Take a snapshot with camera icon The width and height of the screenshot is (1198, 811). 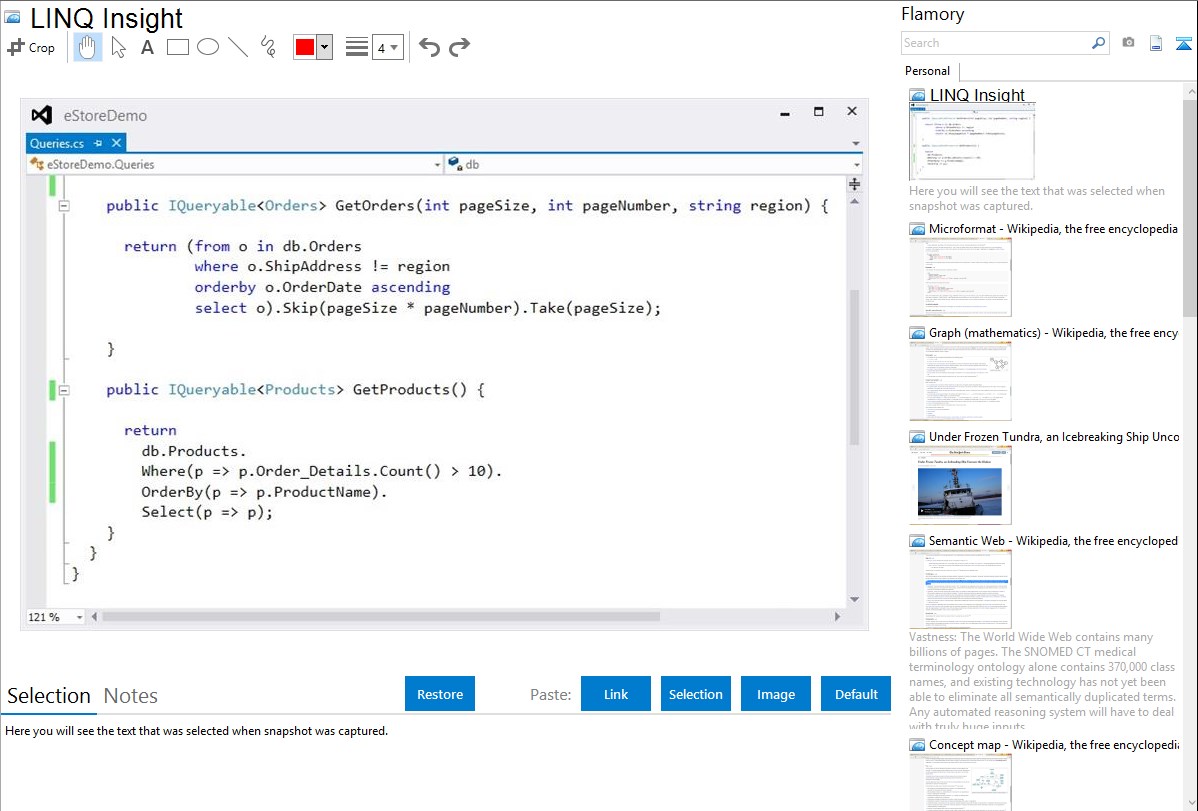pos(1128,43)
